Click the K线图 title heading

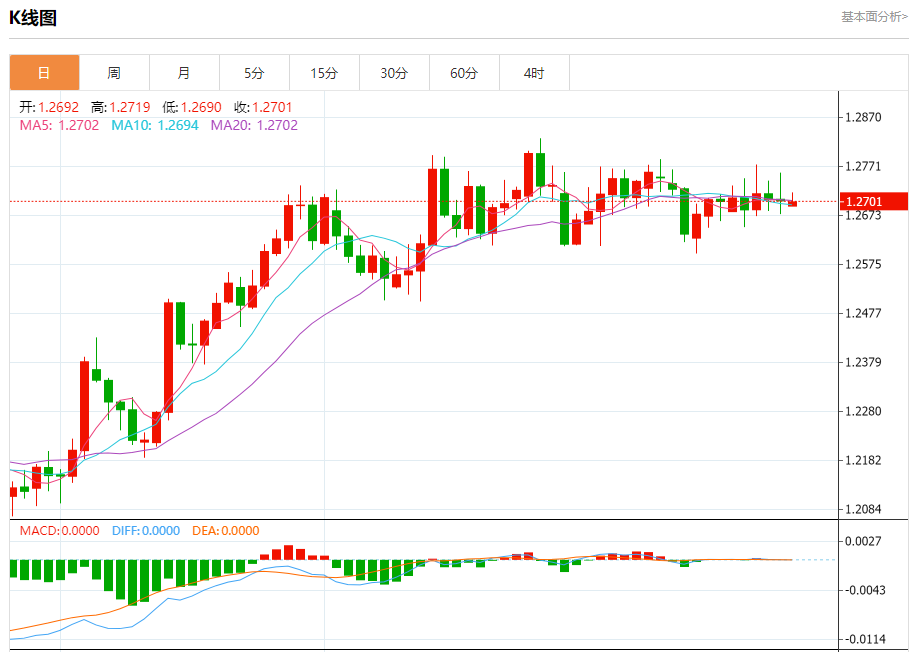pos(33,18)
